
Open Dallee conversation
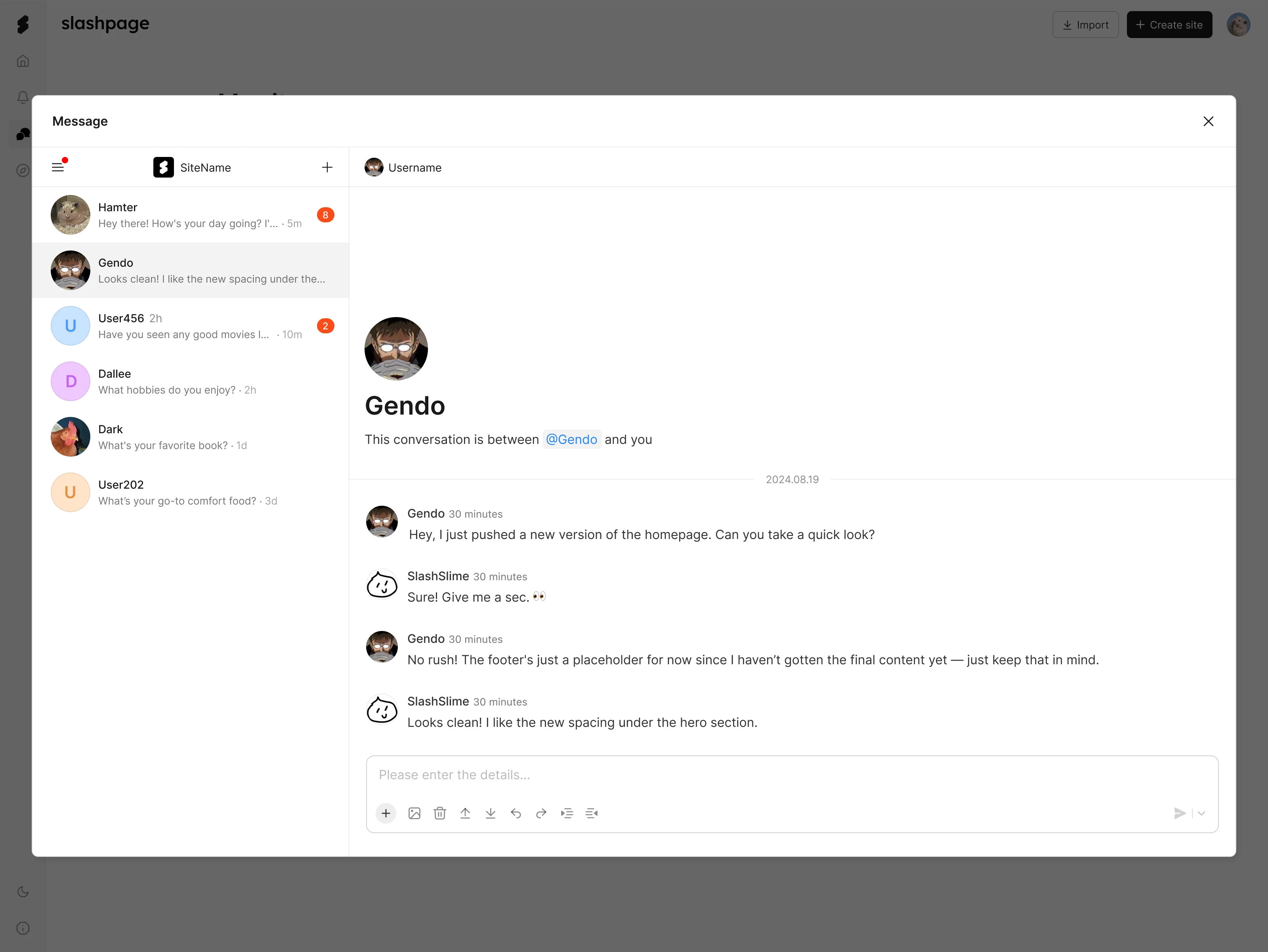pos(190,381)
